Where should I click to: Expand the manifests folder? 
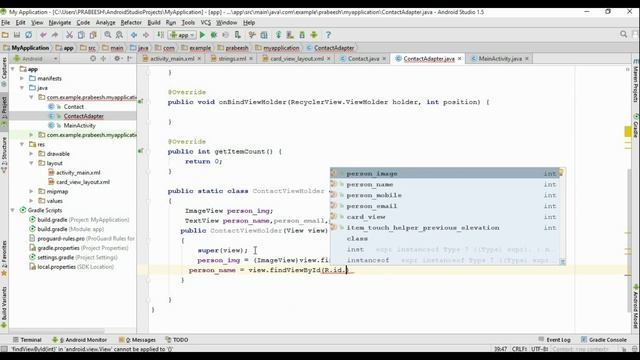22,78
